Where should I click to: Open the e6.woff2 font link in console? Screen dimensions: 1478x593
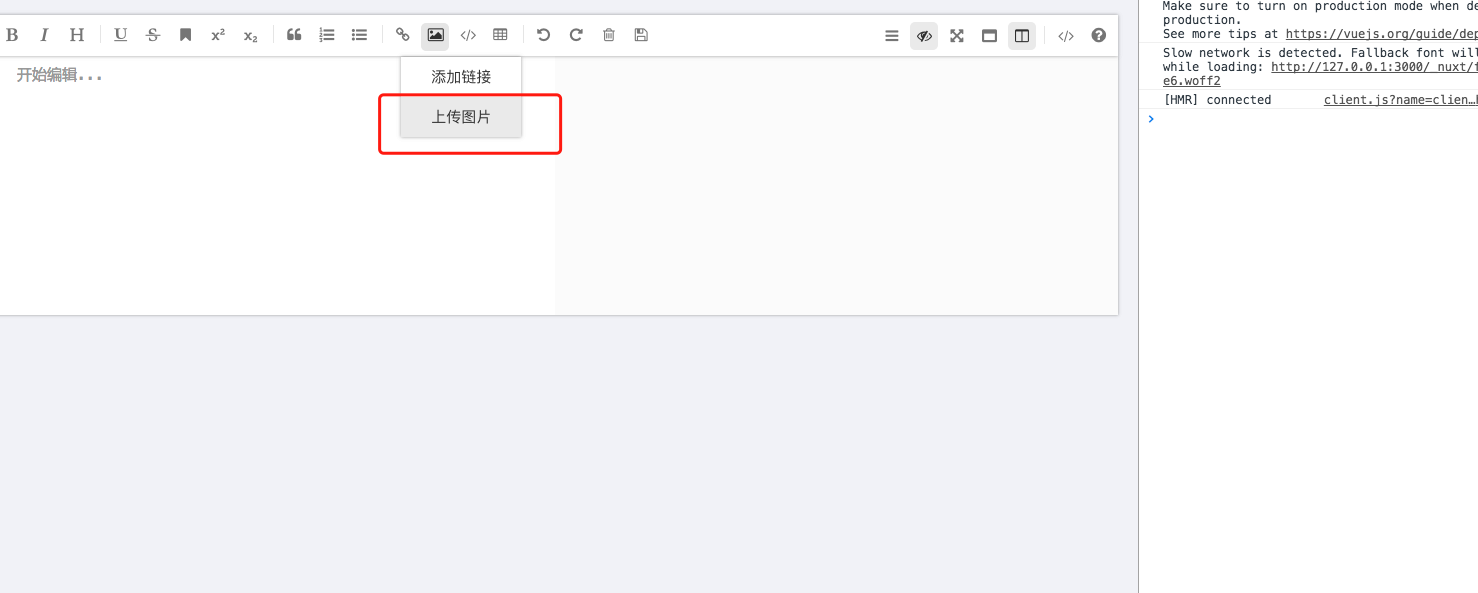1191,80
